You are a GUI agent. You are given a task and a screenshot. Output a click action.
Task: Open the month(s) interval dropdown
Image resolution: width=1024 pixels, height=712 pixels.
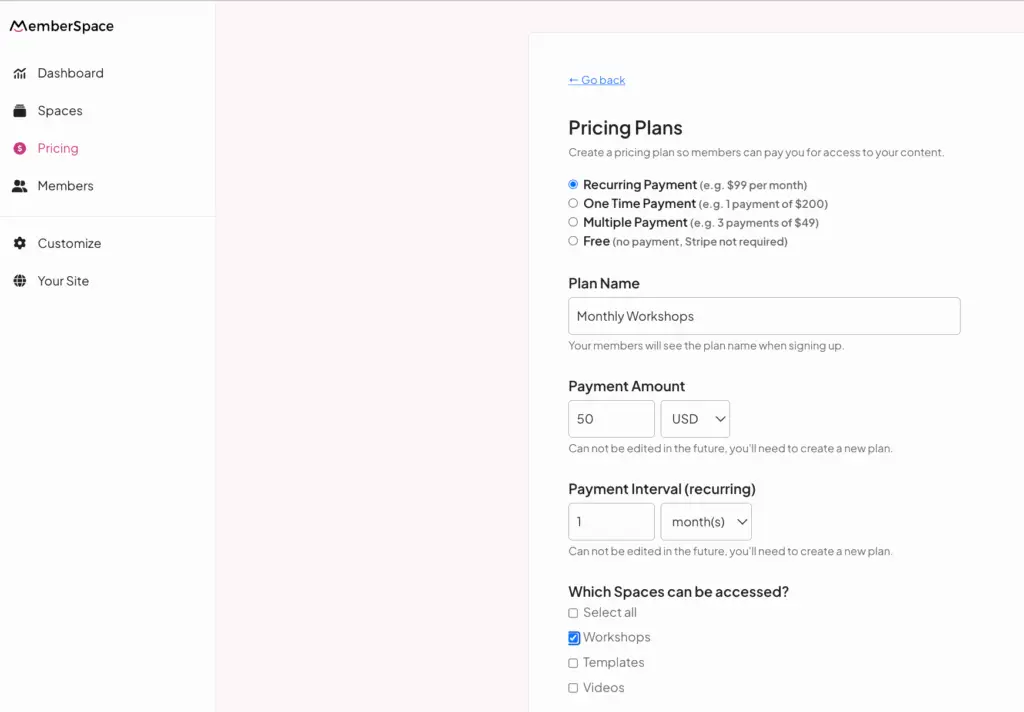point(706,521)
